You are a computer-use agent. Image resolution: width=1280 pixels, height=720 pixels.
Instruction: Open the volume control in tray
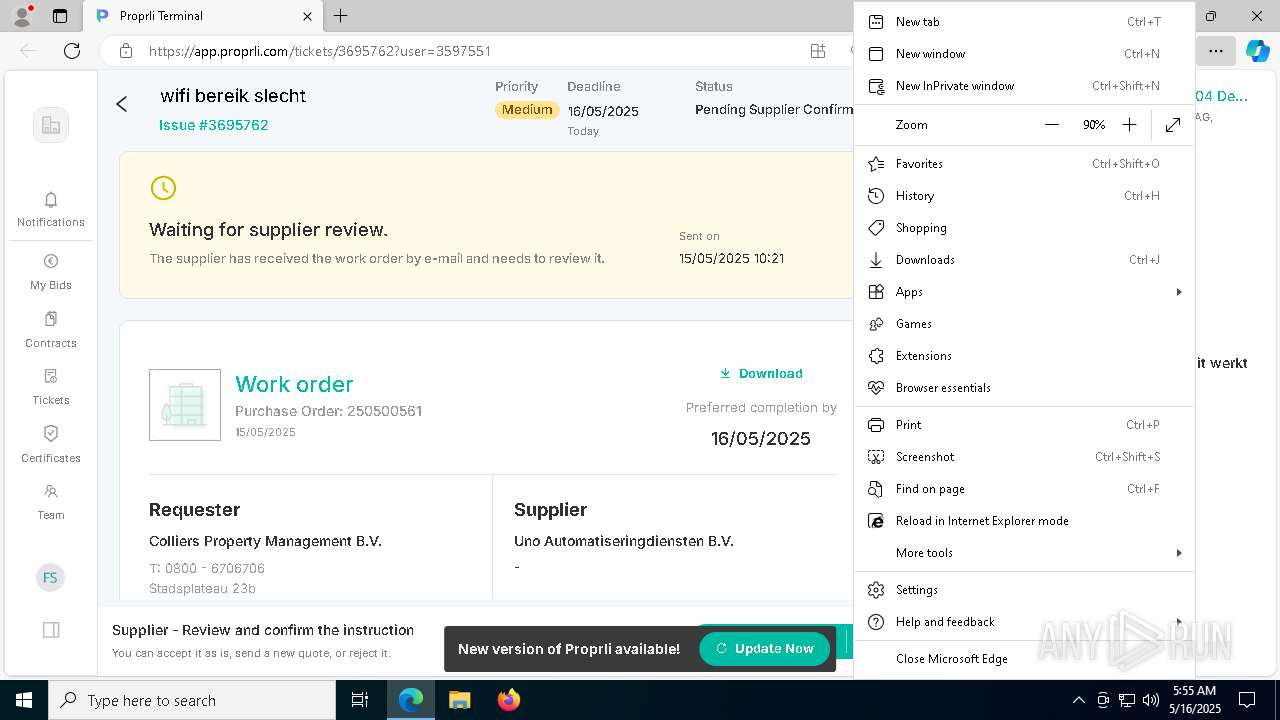coord(1151,700)
